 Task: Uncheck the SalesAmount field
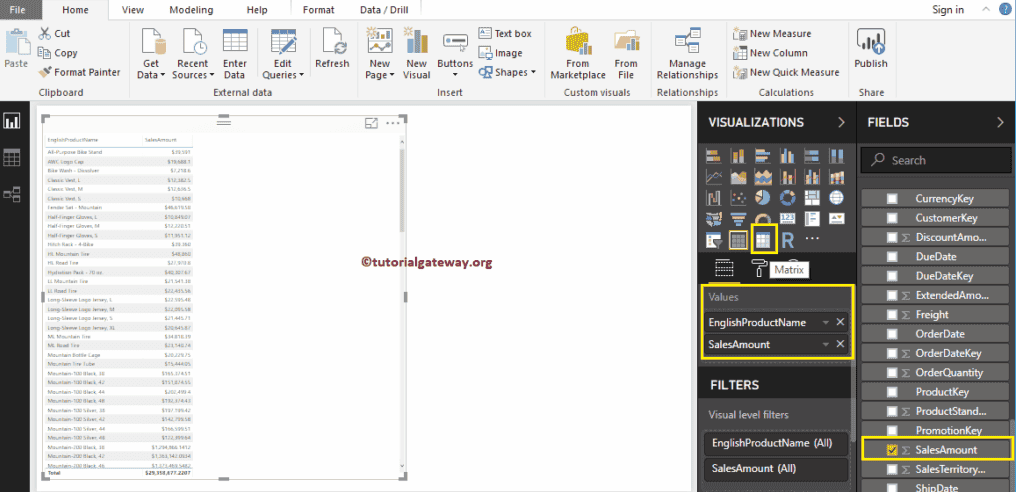892,450
